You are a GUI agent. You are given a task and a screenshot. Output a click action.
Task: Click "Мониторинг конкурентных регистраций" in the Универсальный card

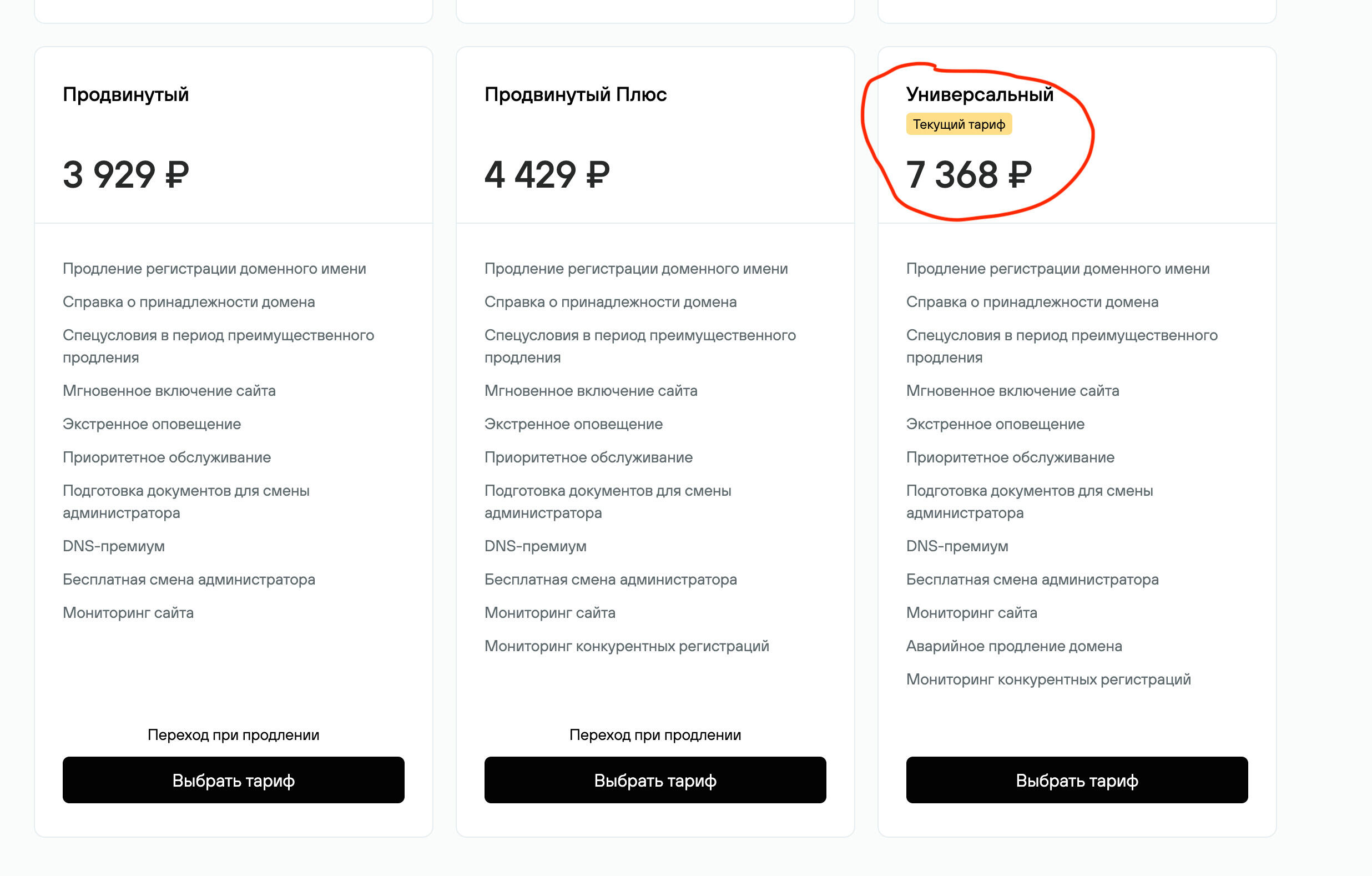pyautogui.click(x=1048, y=679)
